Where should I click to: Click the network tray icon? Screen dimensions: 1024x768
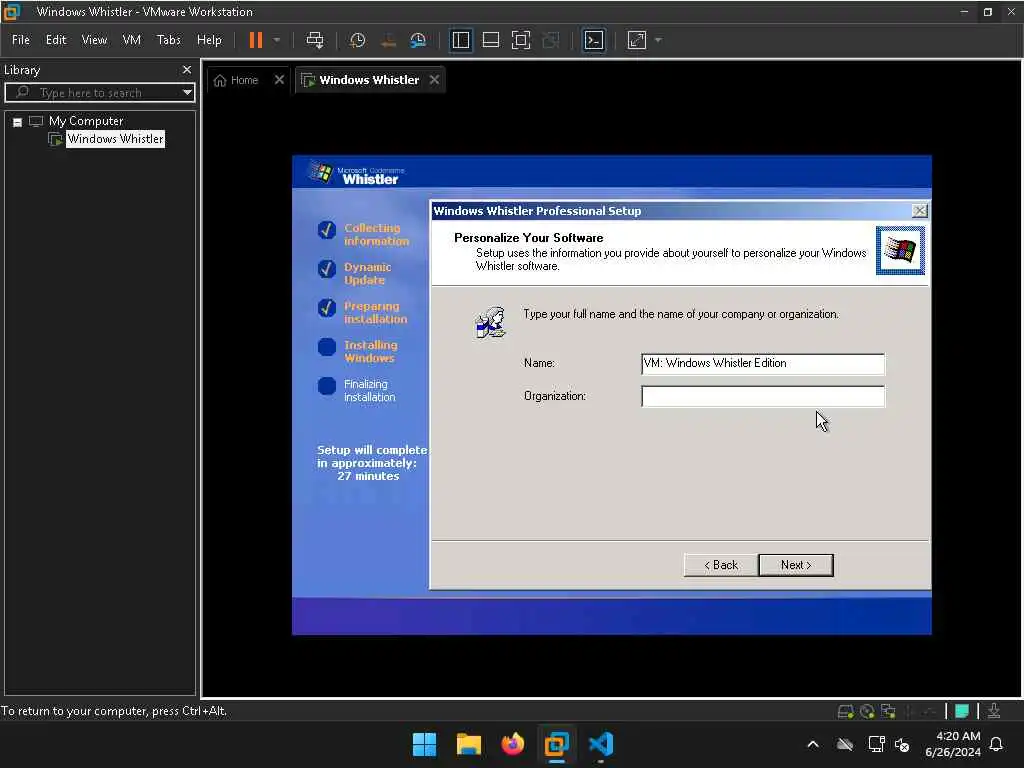click(876, 744)
